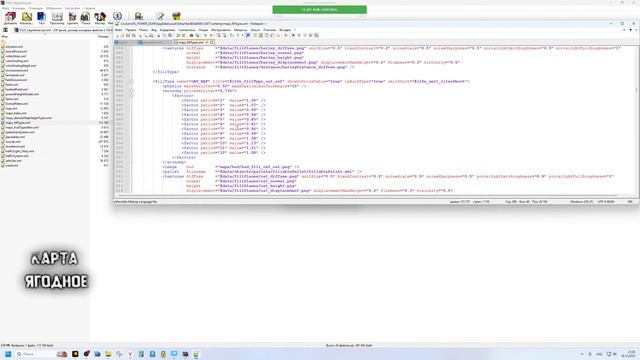Sort WinRAR list by Имя column
The image size is (640, 360).
coord(4,36)
